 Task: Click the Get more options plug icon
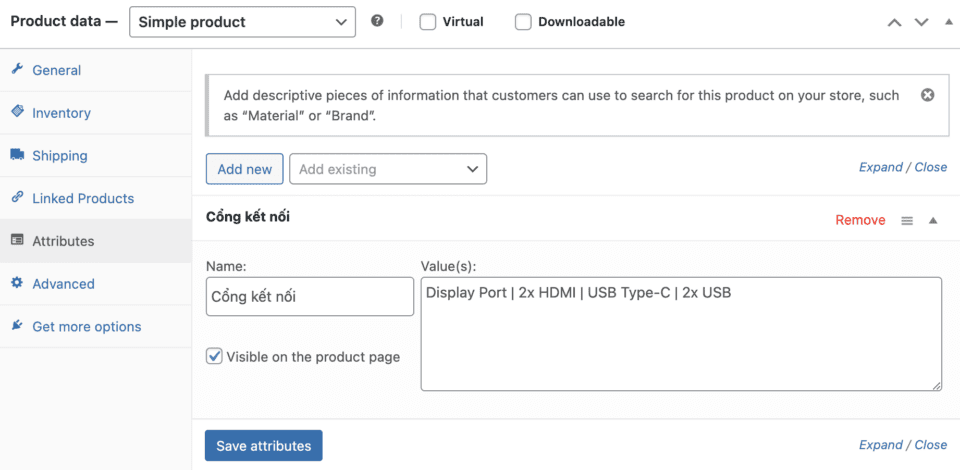coord(17,326)
